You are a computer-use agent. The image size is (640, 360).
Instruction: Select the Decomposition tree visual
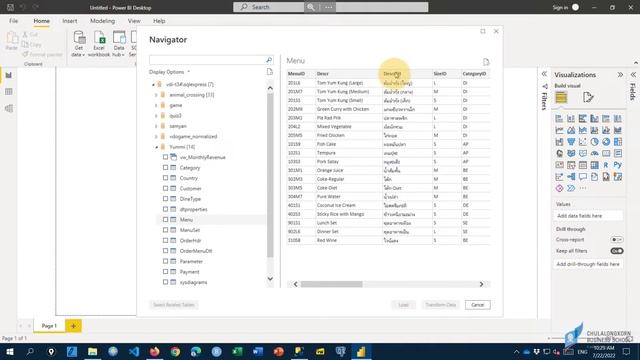tap(571, 177)
